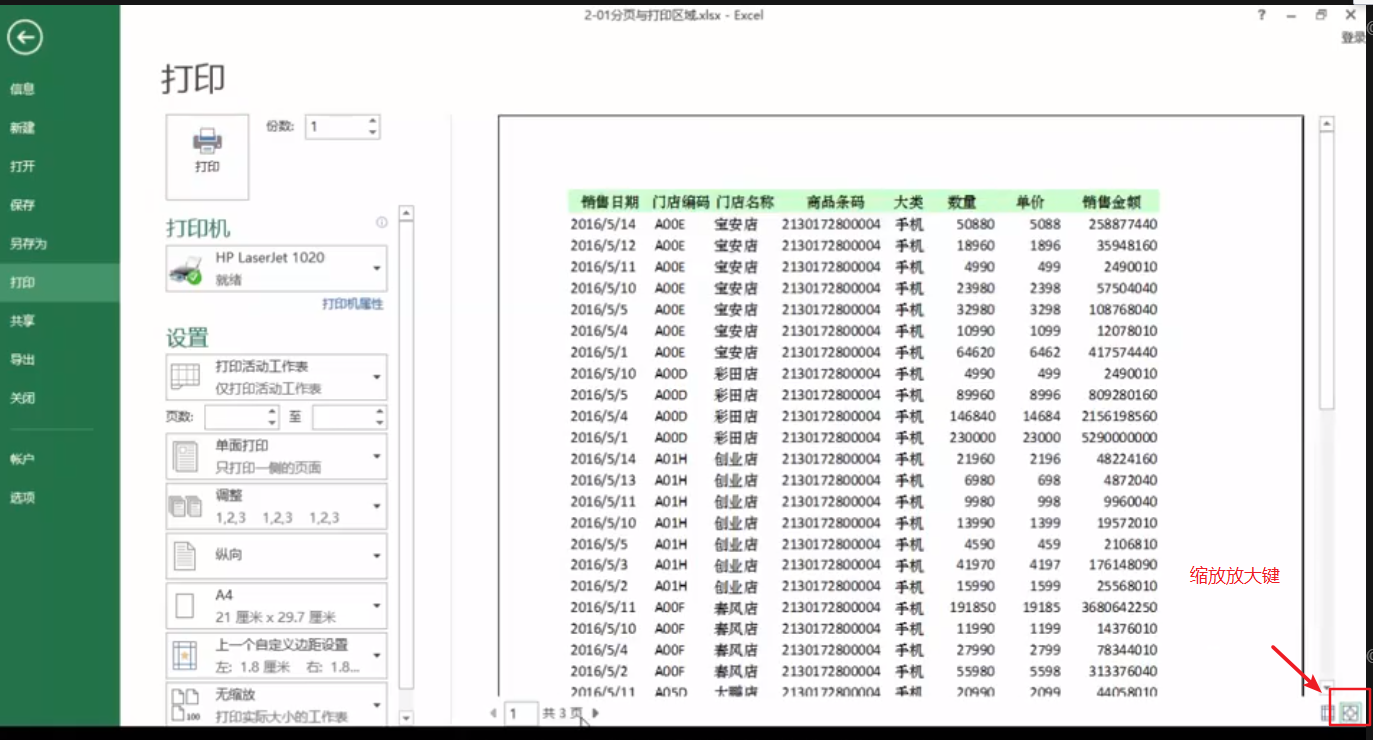Click the value 5290000000 in preview
Viewport: 1373px width, 740px height.
coord(1119,438)
